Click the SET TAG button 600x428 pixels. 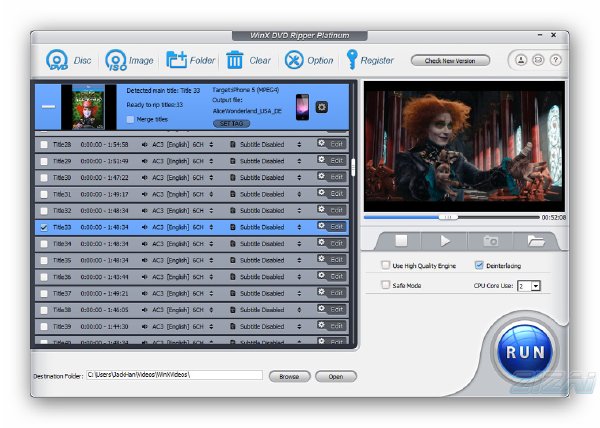(232, 124)
